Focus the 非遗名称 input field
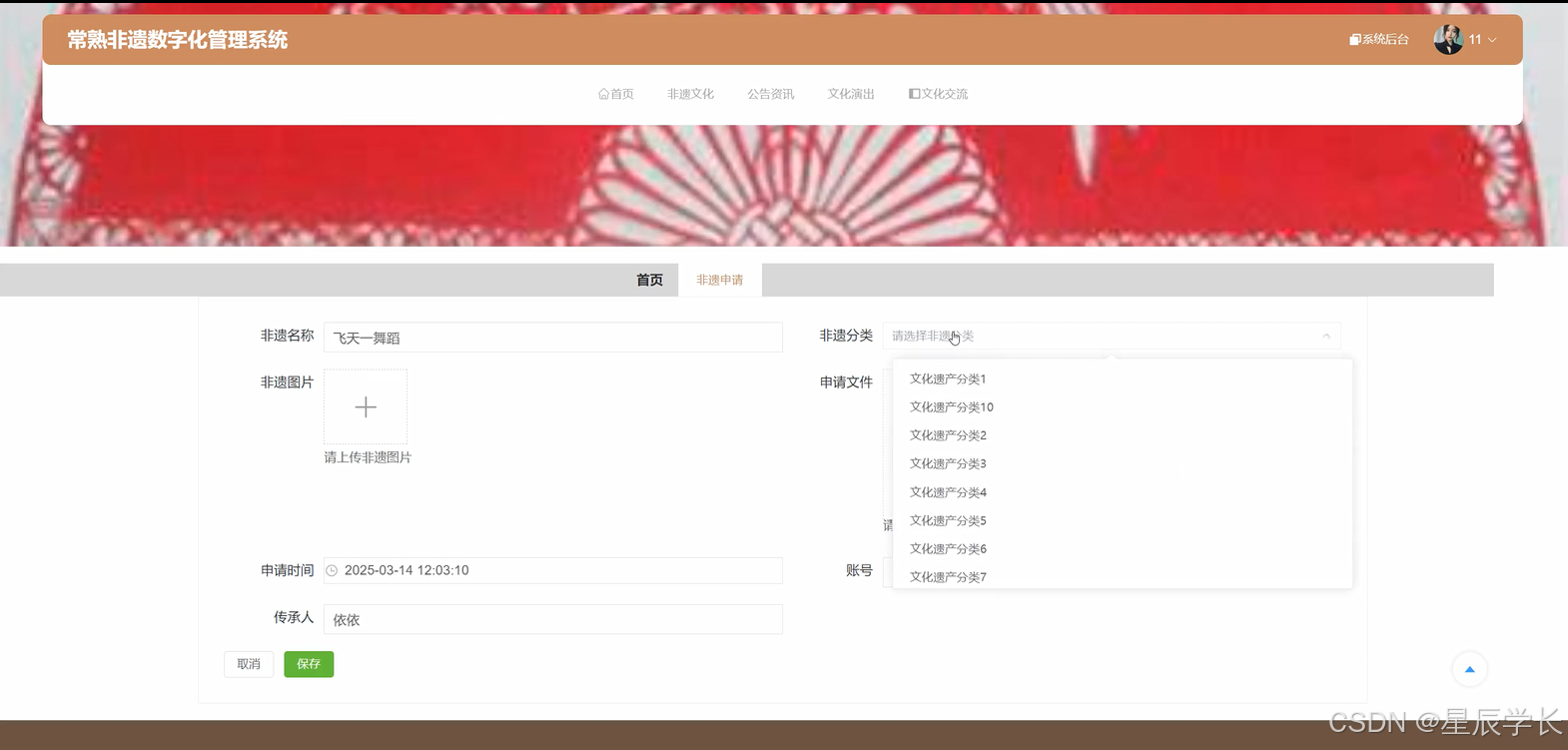The image size is (1568, 750). coord(553,338)
